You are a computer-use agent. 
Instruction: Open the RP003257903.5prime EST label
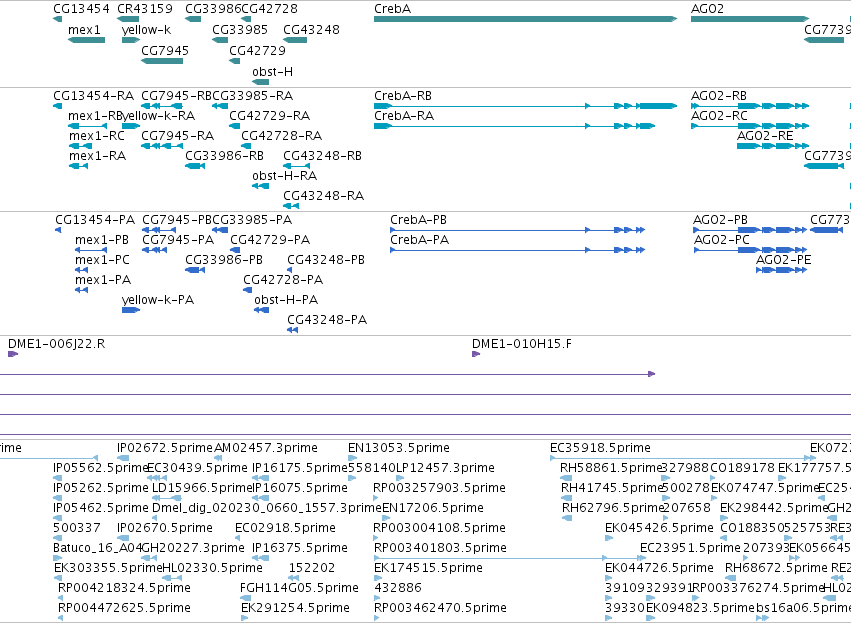click(439, 488)
